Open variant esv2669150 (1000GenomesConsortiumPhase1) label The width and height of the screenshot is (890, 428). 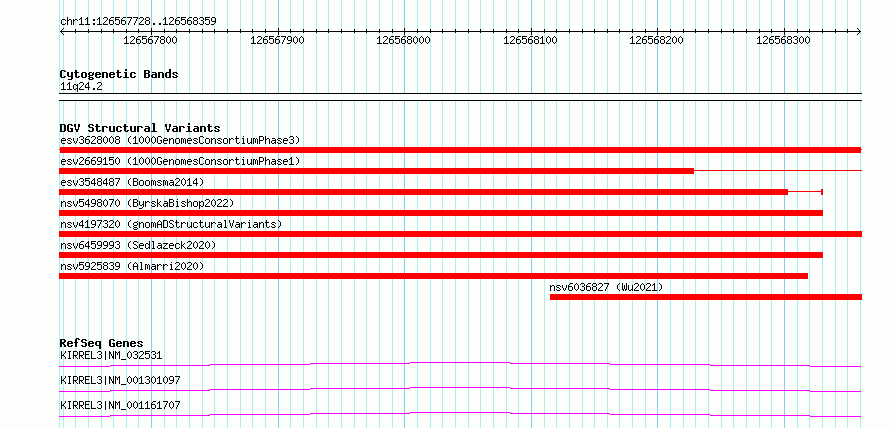pos(180,161)
